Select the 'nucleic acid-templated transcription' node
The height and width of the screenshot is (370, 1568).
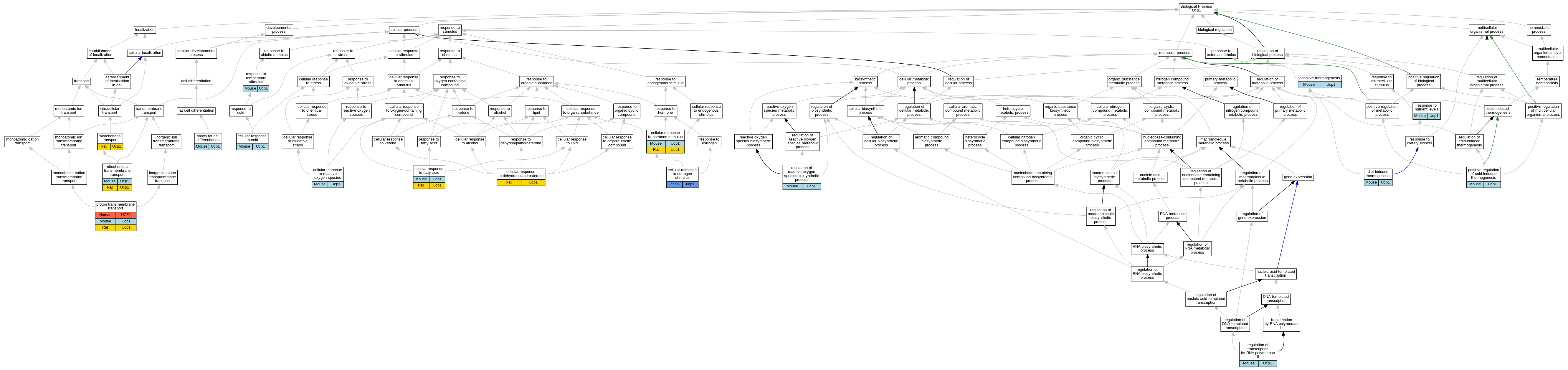1276,274
